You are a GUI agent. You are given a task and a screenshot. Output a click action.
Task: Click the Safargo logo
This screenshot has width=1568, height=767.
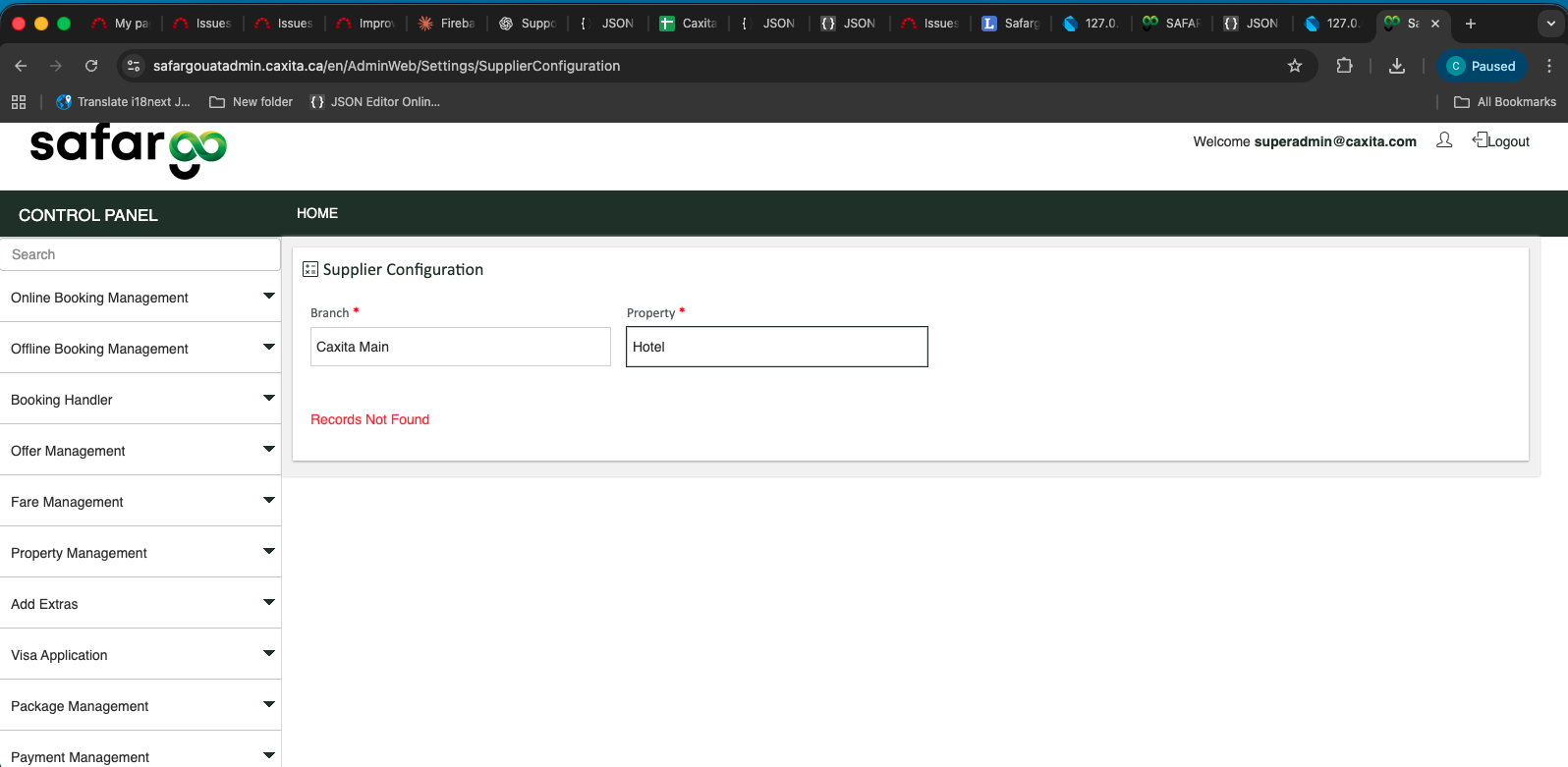coord(129,151)
